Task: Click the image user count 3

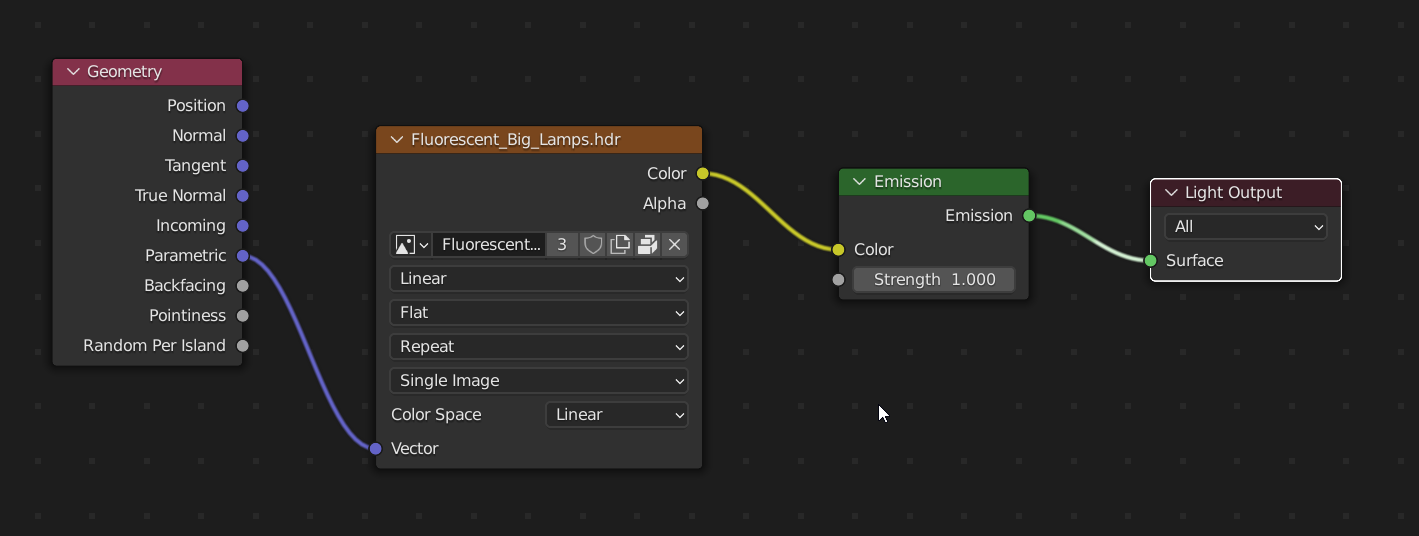Action: click(562, 245)
